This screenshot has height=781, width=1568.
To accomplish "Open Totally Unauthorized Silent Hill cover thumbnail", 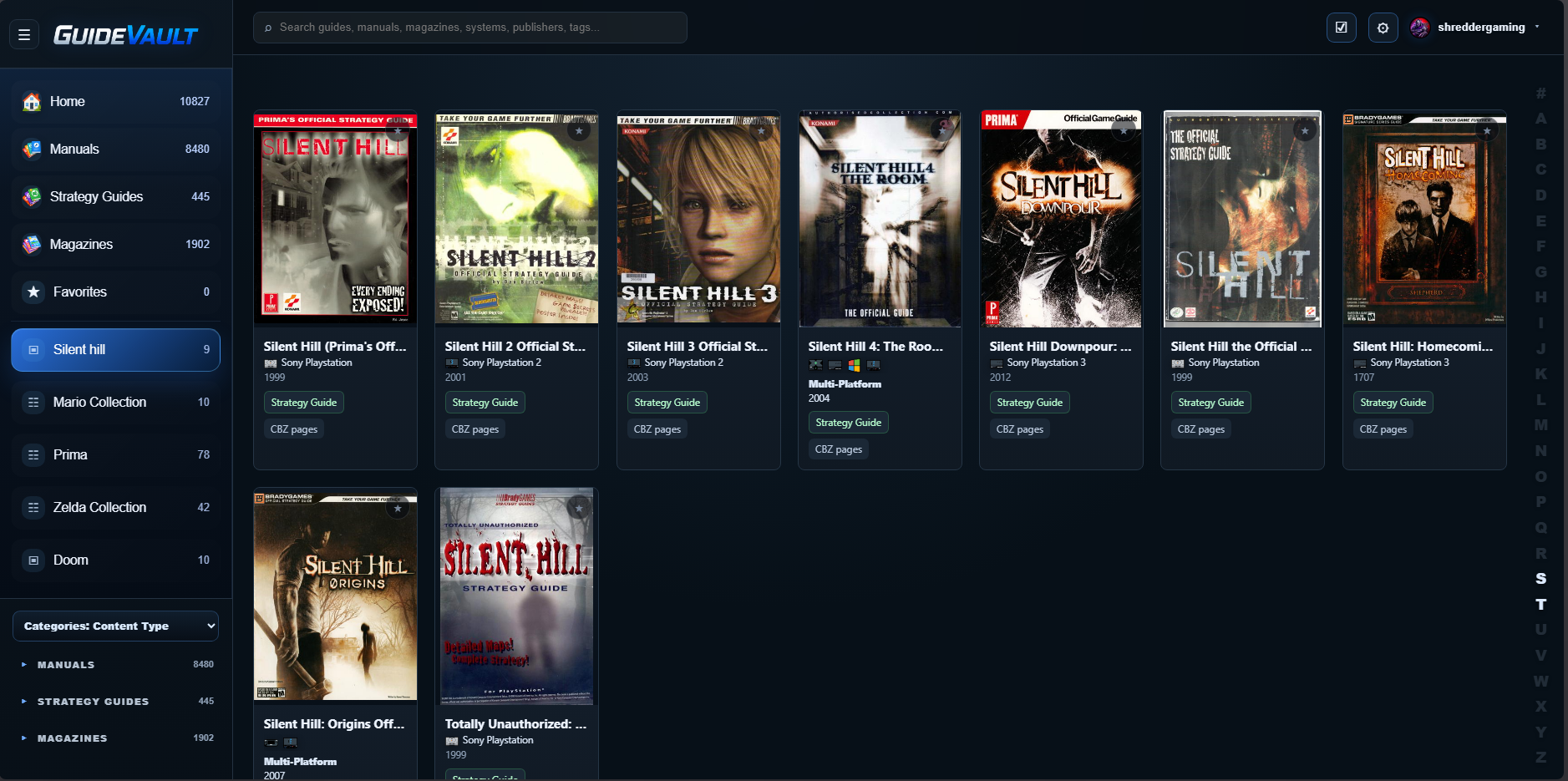I will click(x=516, y=596).
